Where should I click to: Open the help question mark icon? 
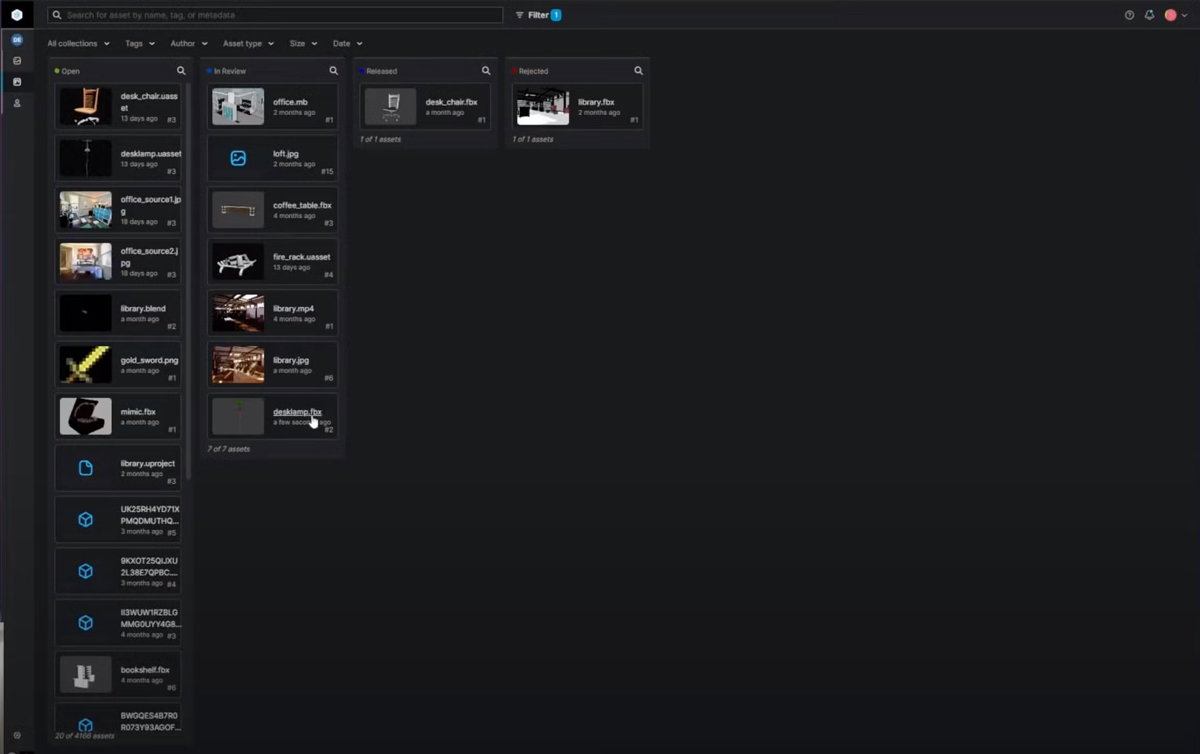[x=1129, y=15]
